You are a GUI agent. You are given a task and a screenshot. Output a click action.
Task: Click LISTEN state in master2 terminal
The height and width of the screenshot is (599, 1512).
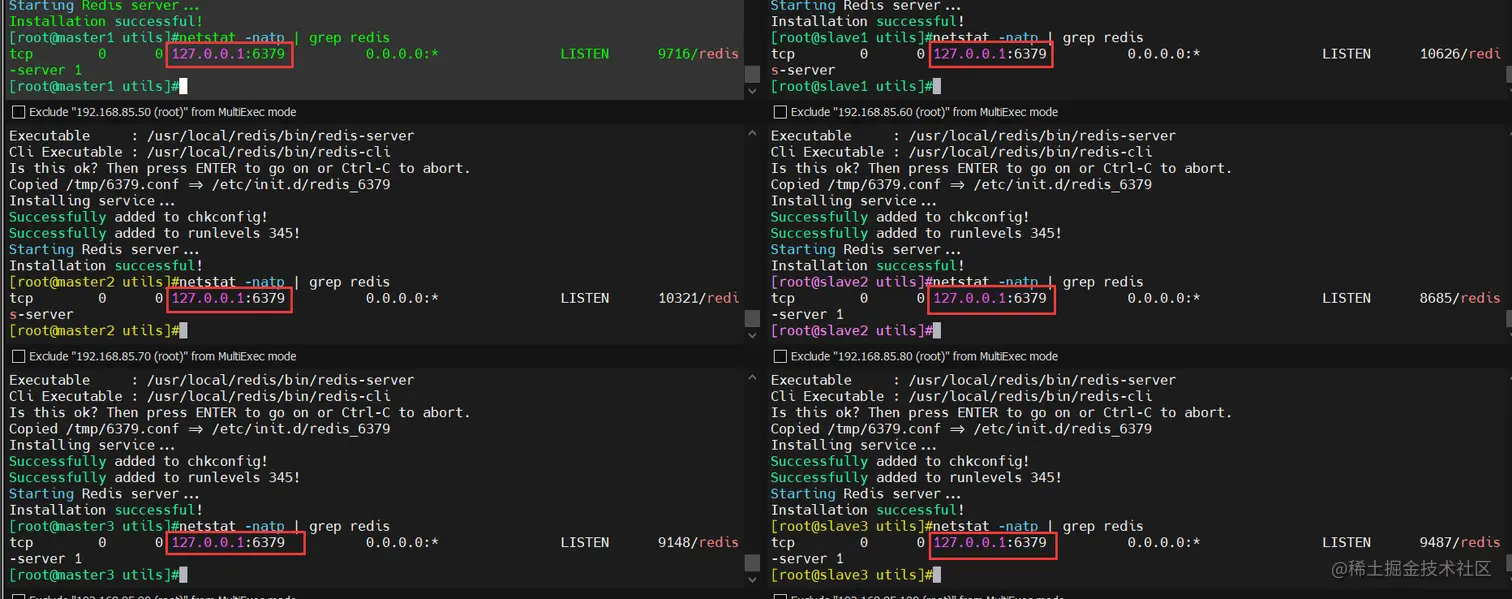tap(585, 298)
